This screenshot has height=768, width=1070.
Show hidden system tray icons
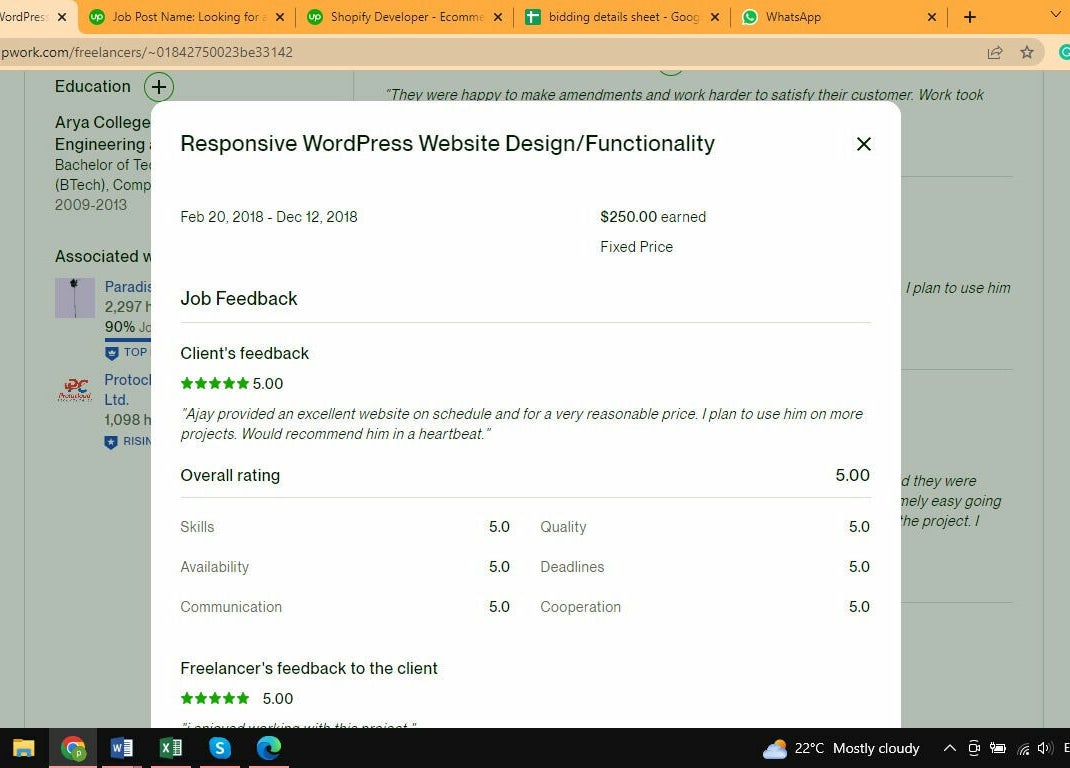pyautogui.click(x=949, y=748)
